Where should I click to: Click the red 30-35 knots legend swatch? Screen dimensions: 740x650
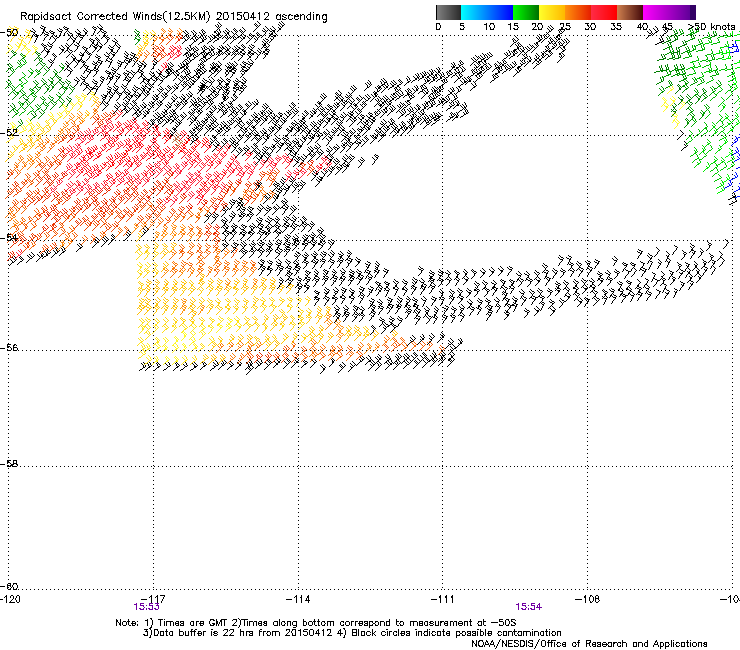click(604, 12)
